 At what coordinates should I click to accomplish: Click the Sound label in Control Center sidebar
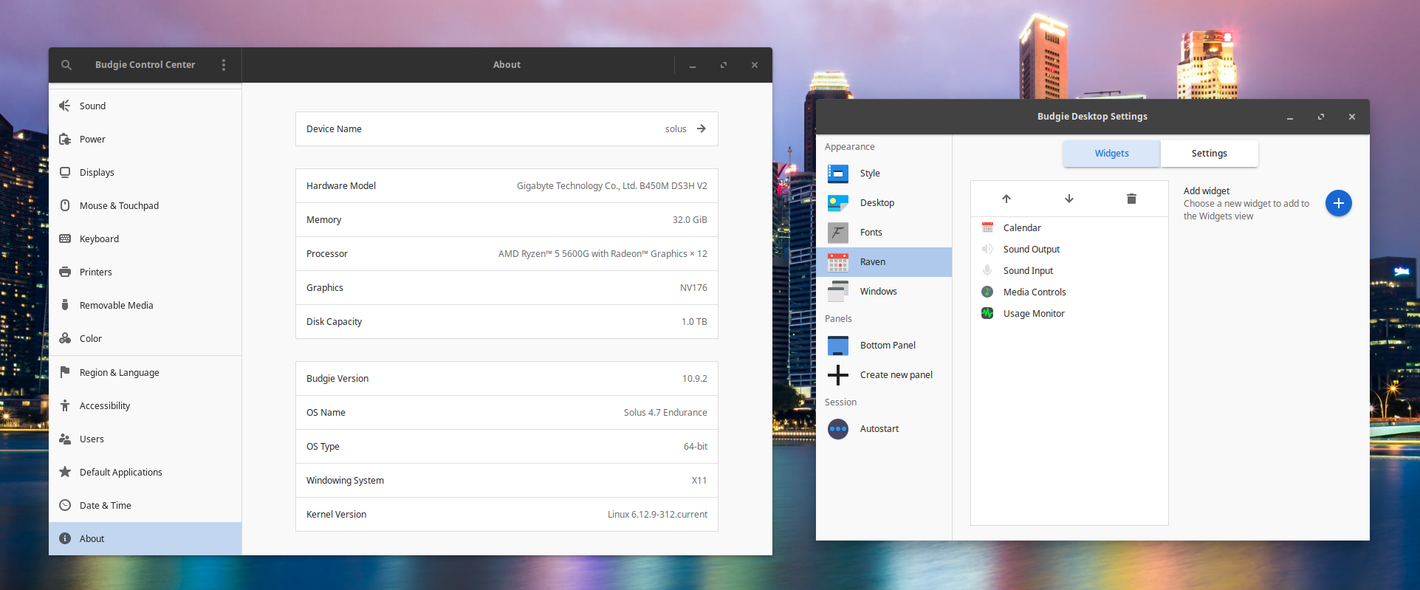(x=93, y=106)
